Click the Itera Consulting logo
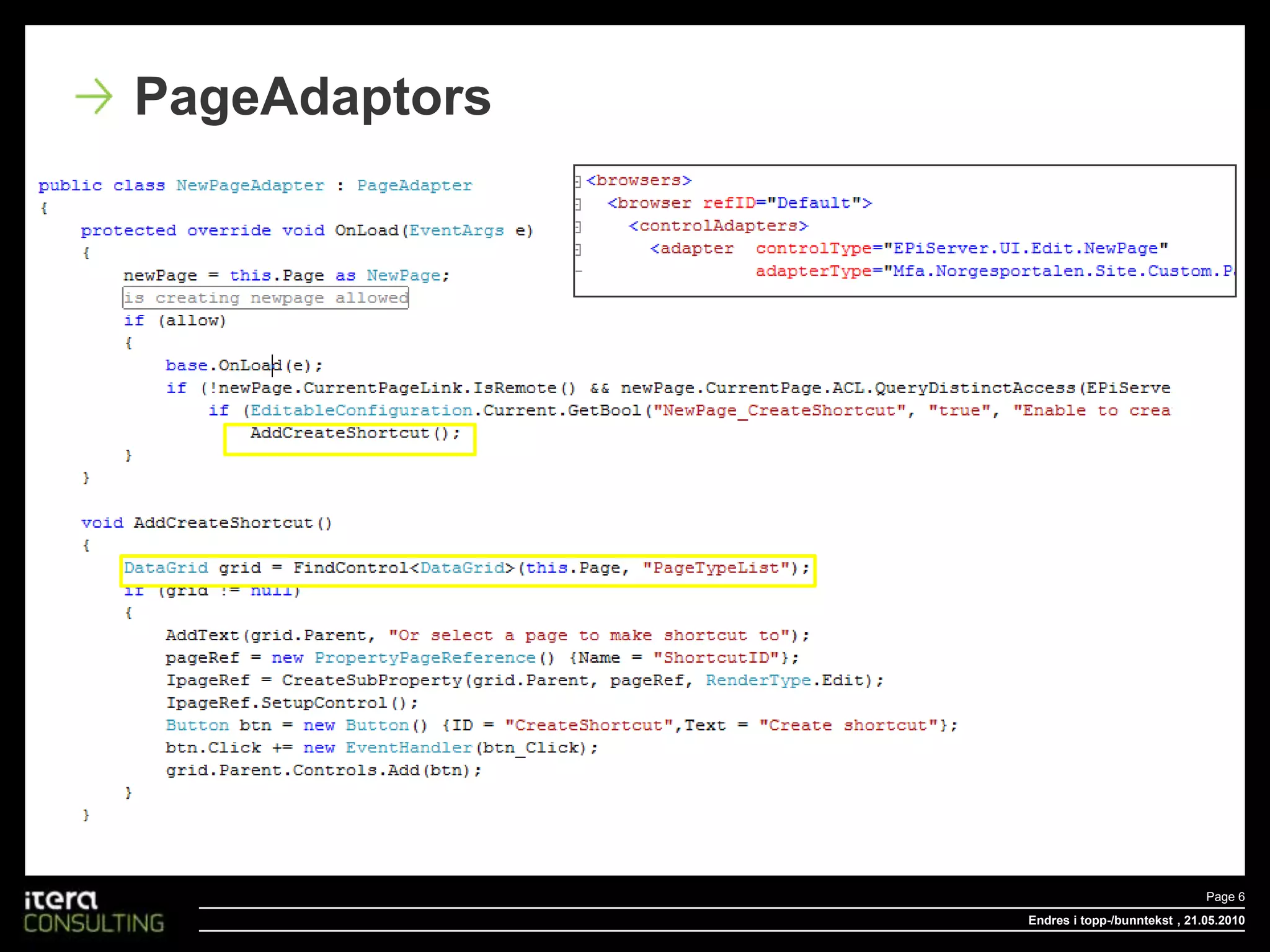1270x952 pixels. 93,911
